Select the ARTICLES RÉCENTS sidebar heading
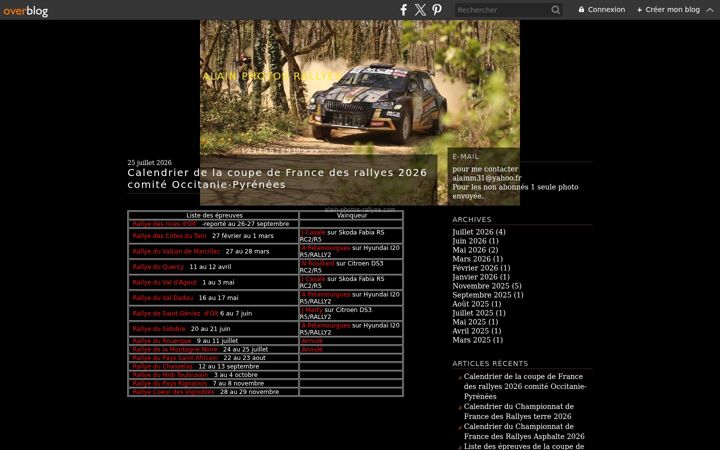The height and width of the screenshot is (450, 720). pyautogui.click(x=490, y=363)
